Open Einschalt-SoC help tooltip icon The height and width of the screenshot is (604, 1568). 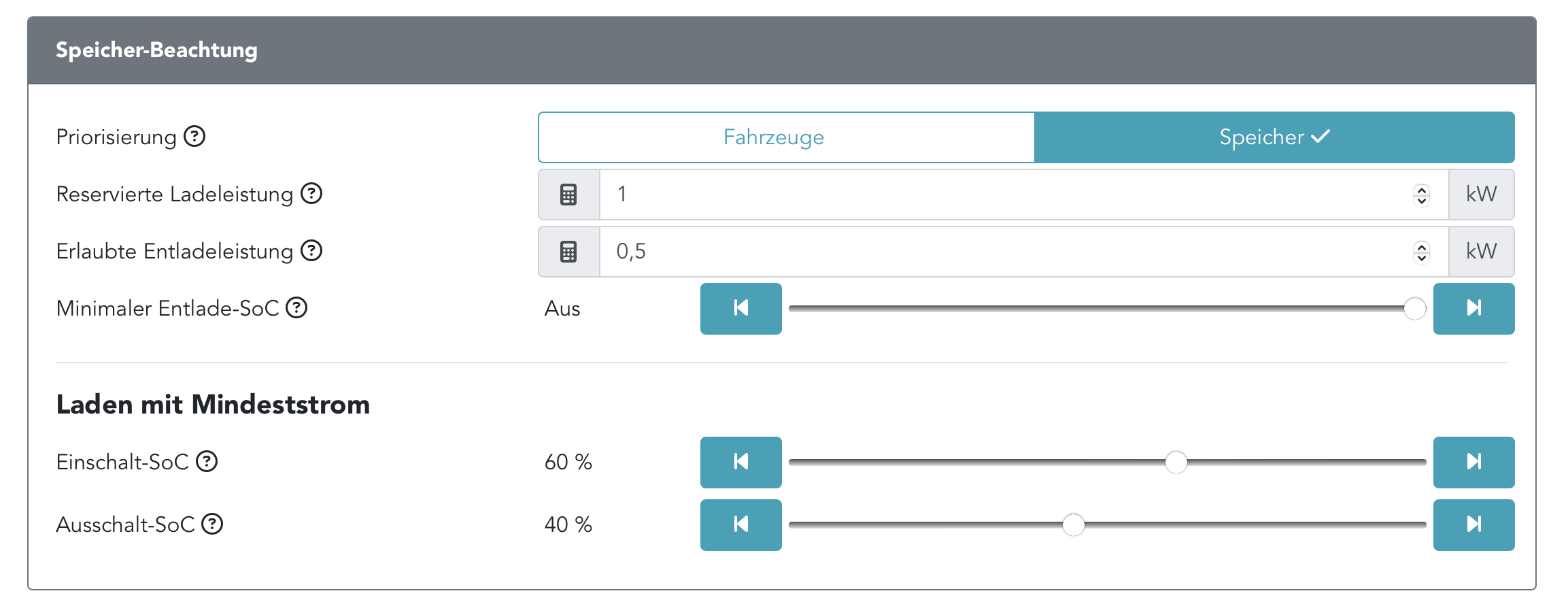207,462
